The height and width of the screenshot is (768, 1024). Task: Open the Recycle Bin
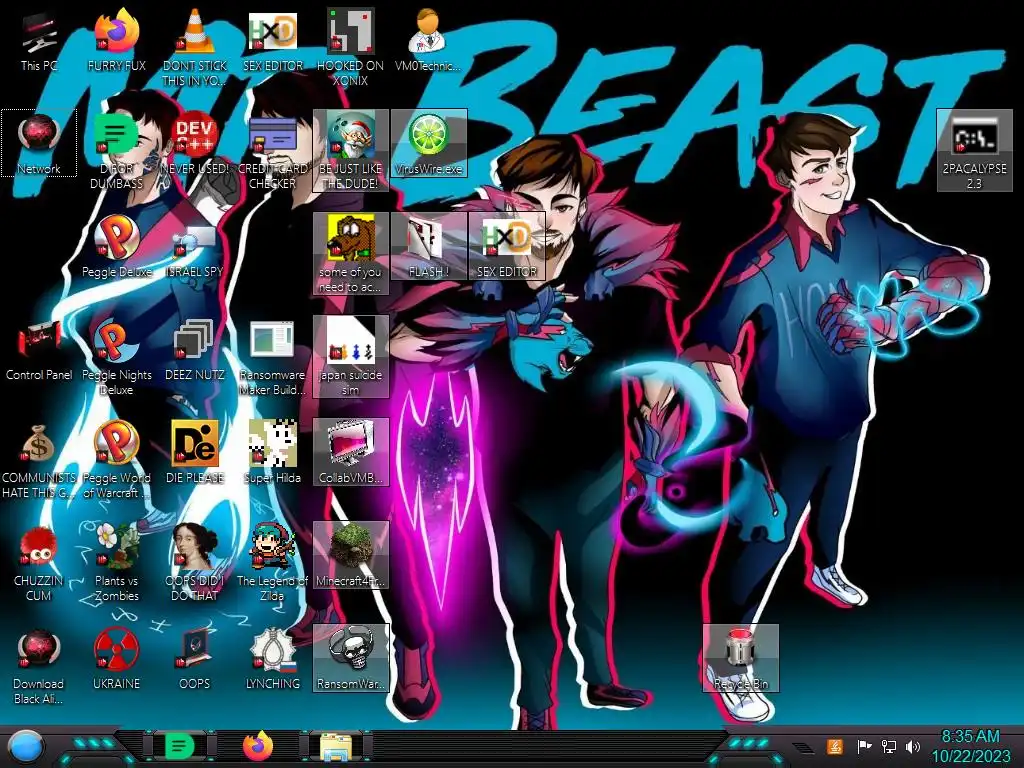[x=741, y=658]
